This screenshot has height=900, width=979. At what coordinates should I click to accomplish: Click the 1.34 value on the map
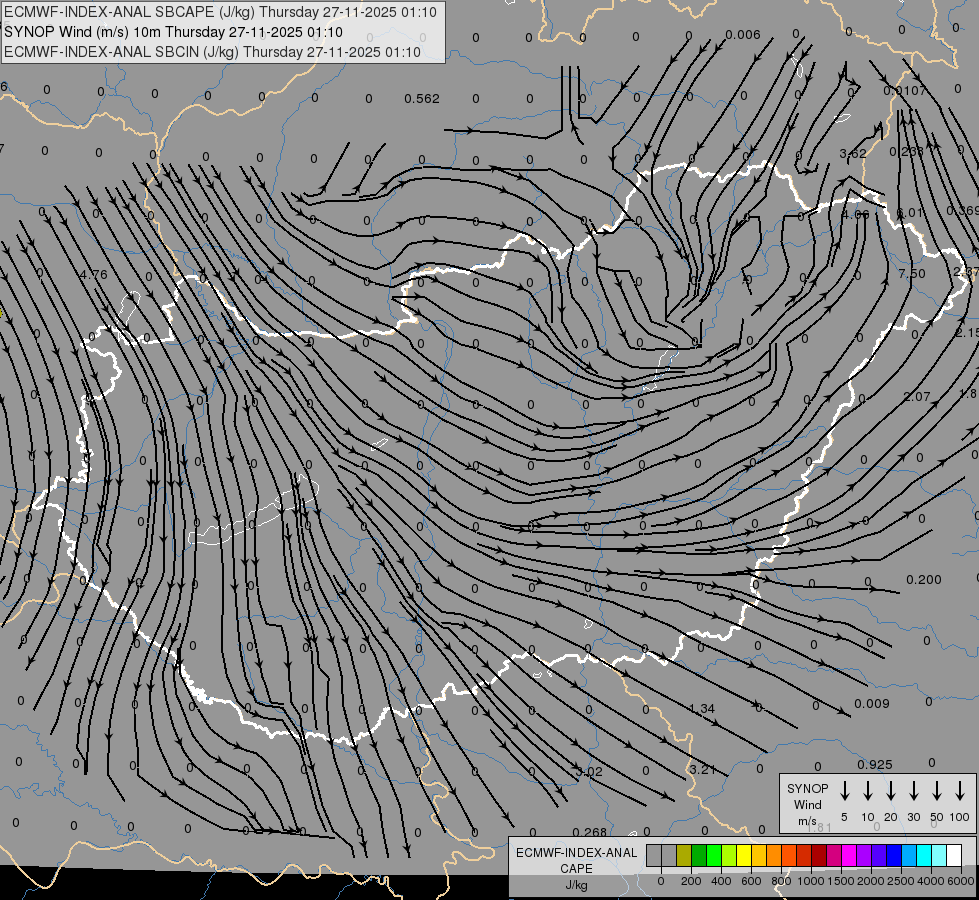(702, 709)
